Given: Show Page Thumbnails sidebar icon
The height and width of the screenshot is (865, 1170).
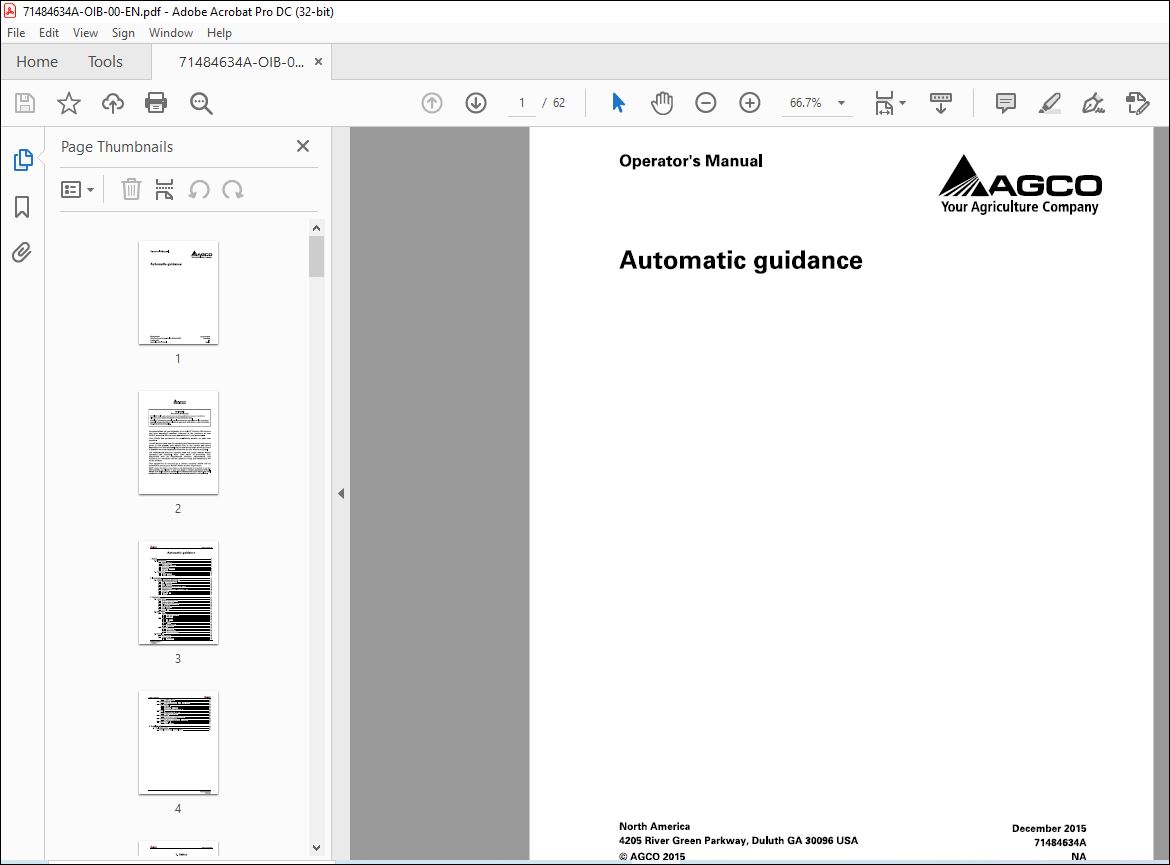Looking at the screenshot, I should pos(23,160).
